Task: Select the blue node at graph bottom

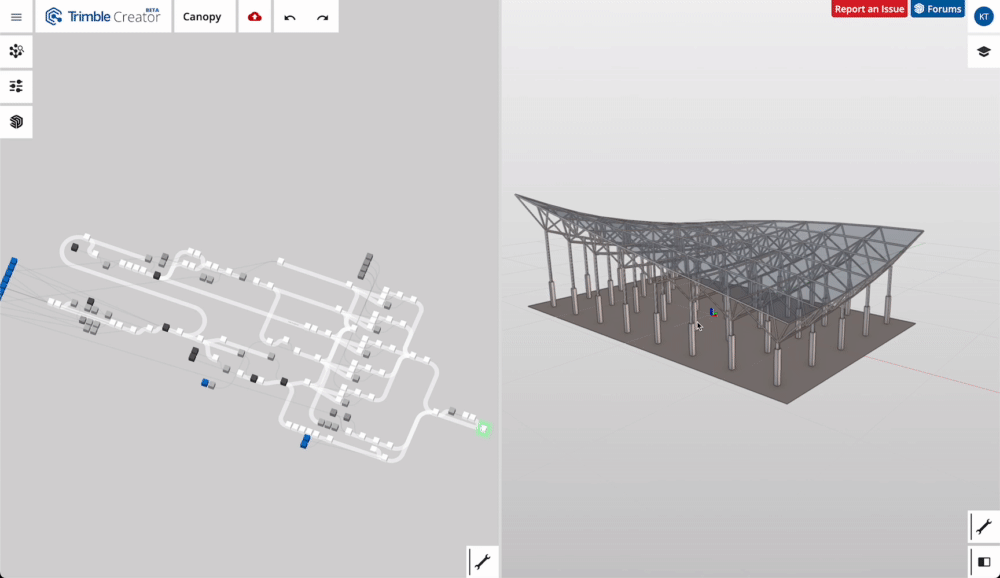Action: (305, 441)
